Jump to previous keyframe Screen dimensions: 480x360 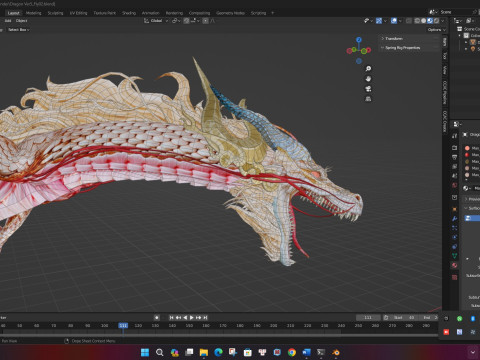pyautogui.click(x=178, y=318)
